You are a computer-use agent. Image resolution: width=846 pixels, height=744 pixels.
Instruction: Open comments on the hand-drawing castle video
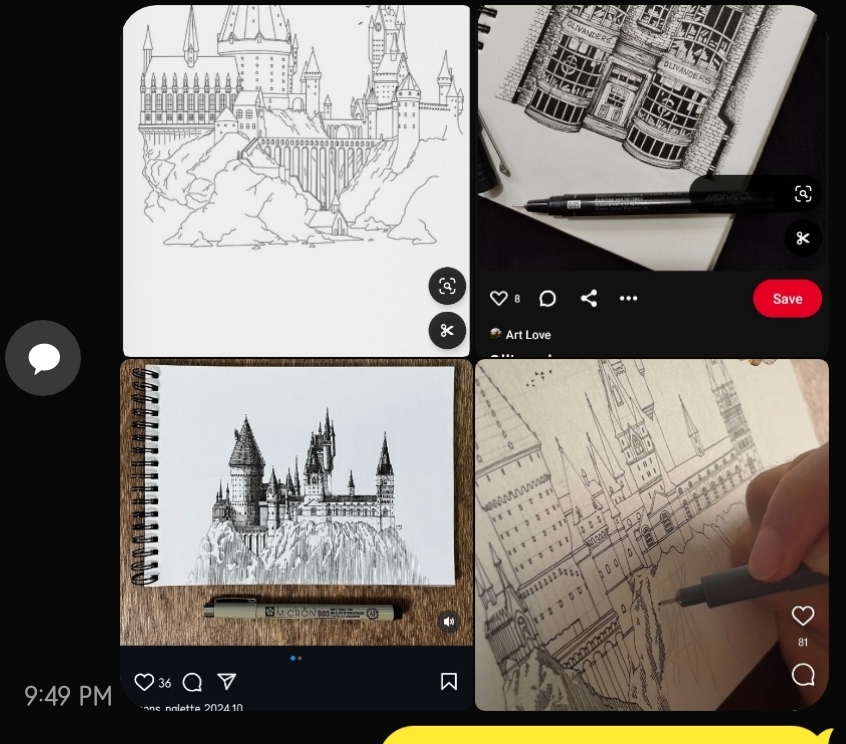click(x=803, y=674)
